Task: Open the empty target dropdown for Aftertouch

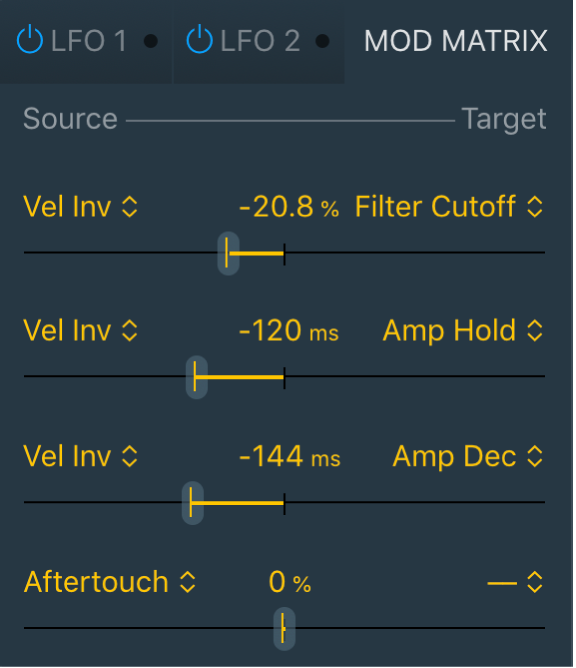Action: click(515, 582)
